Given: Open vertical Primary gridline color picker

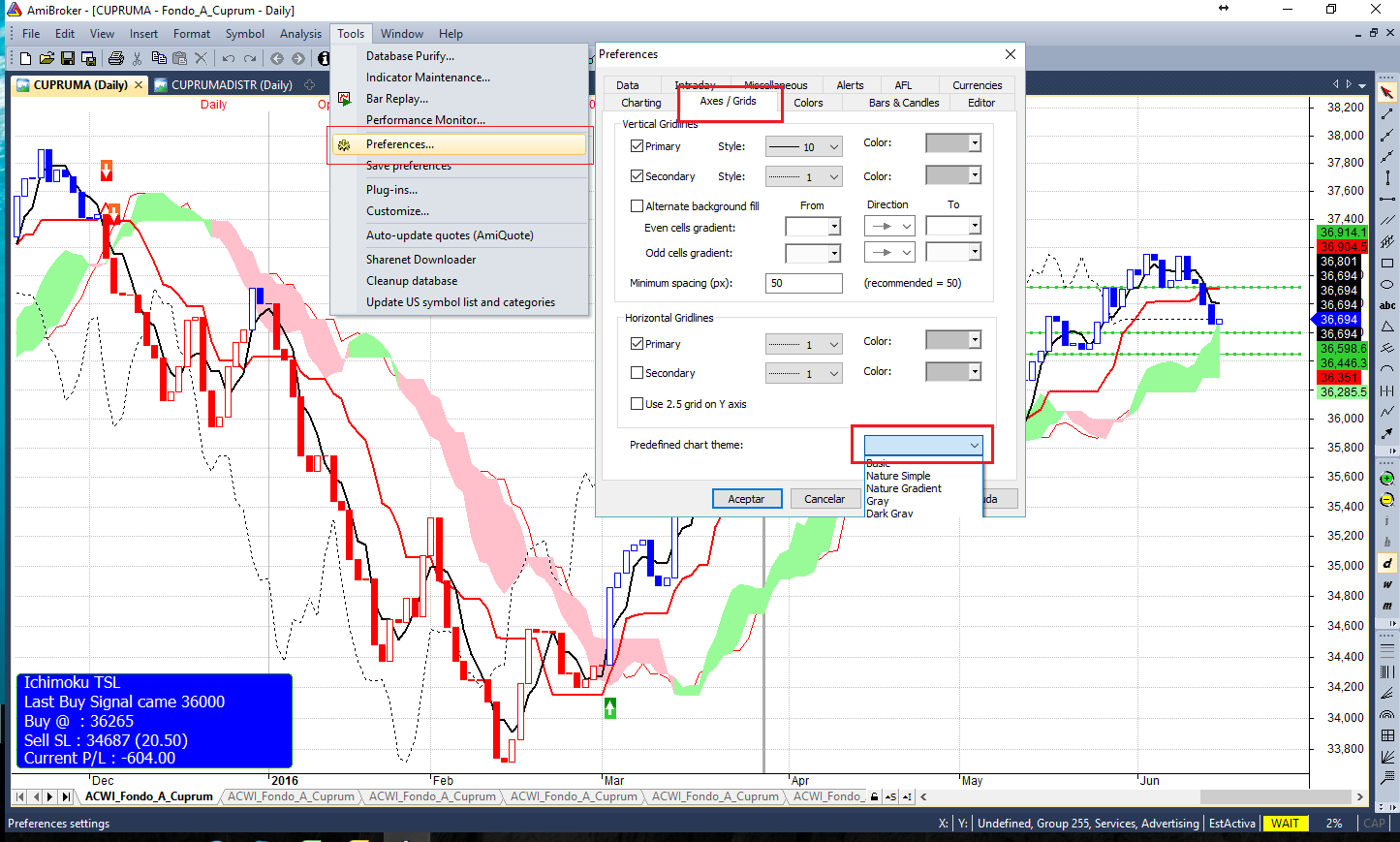Looking at the screenshot, I should point(953,143).
